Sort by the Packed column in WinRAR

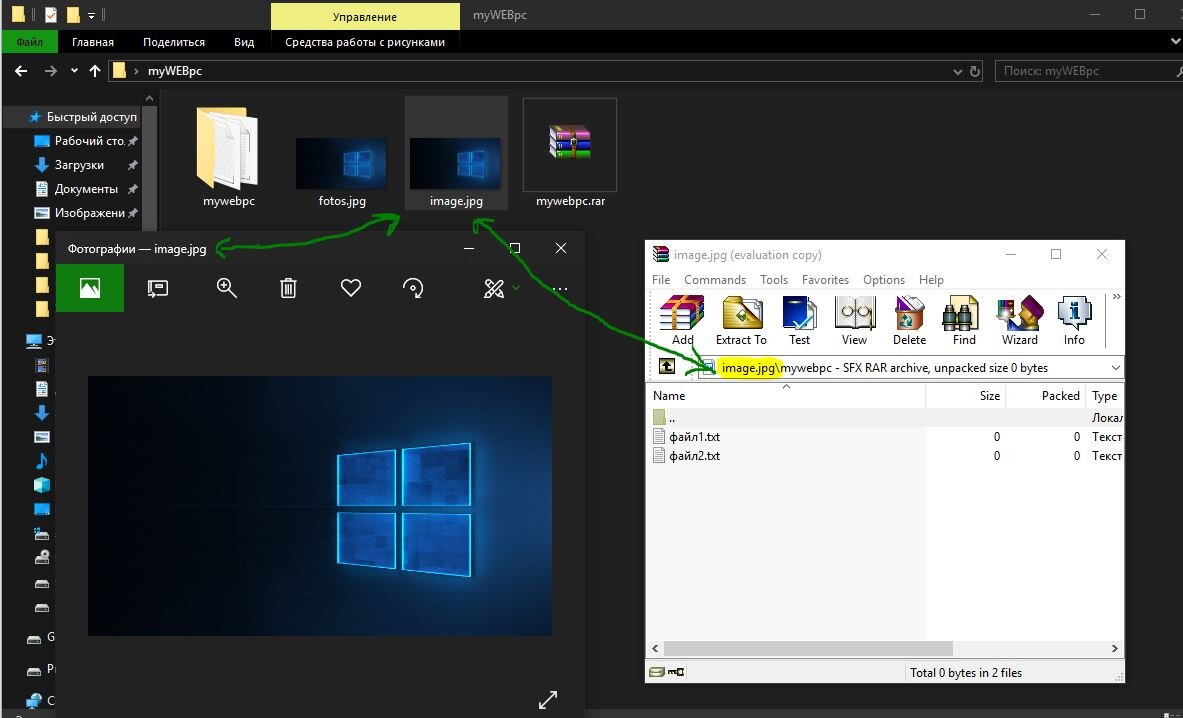[1045, 396]
